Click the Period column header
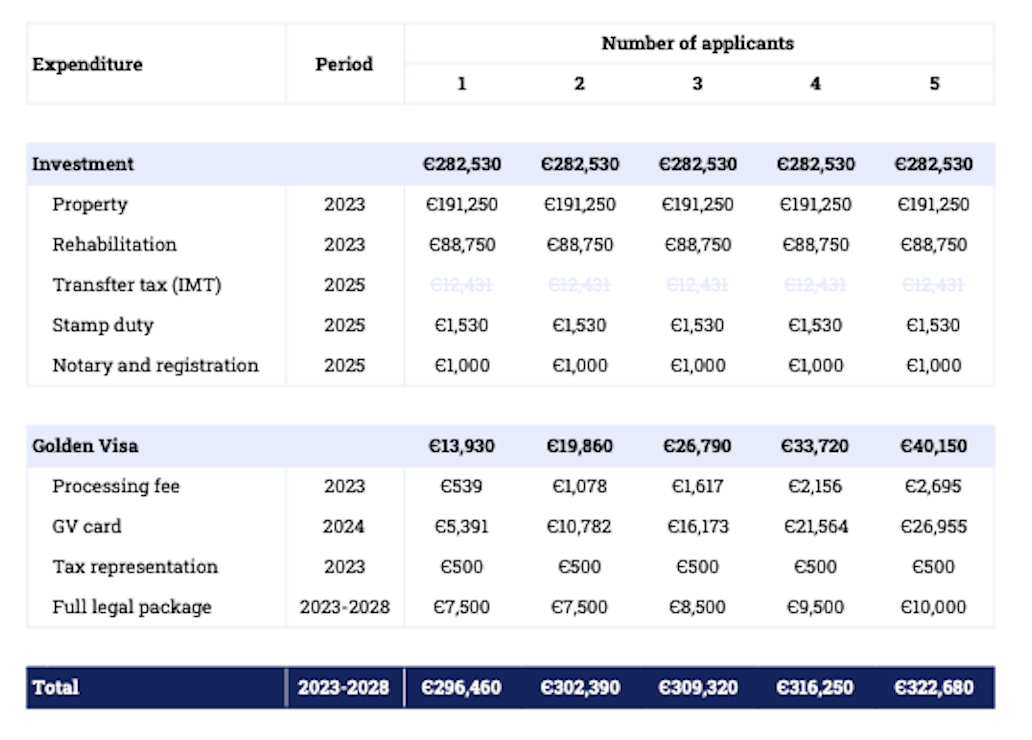Viewport: 1032px width, 740px height. click(342, 64)
